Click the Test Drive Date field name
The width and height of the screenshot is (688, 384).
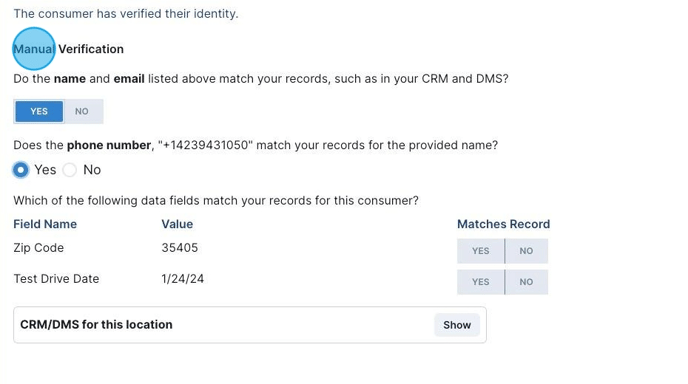pyautogui.click(x=56, y=279)
